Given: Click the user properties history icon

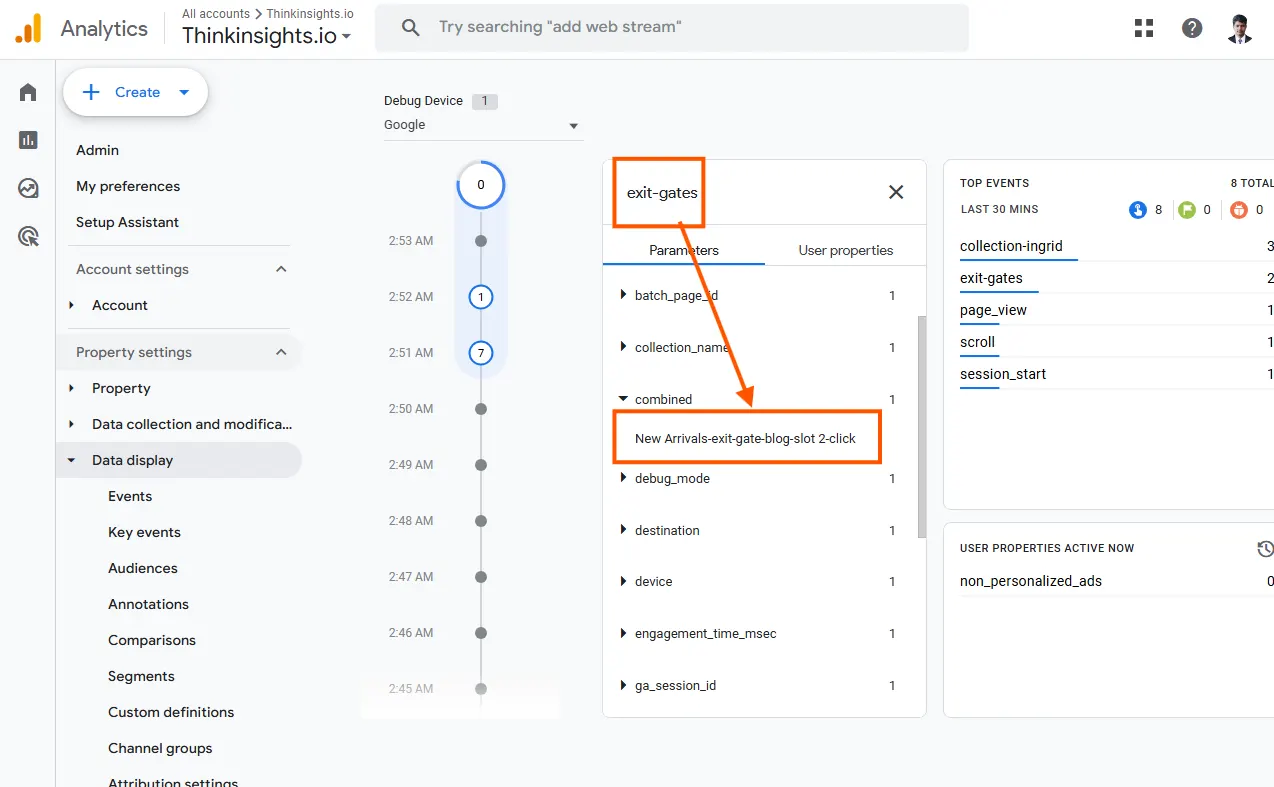Looking at the screenshot, I should 1265,548.
